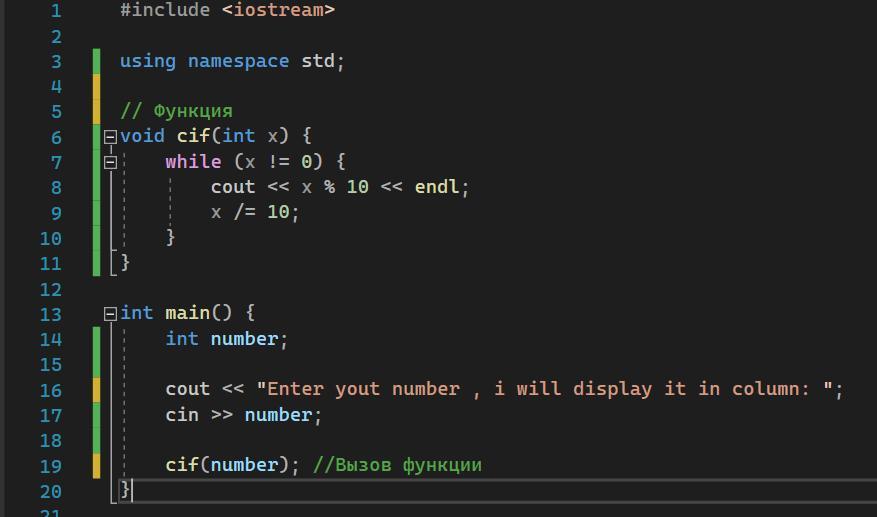Click 'cout' on line 8

pyautogui.click(x=233, y=187)
